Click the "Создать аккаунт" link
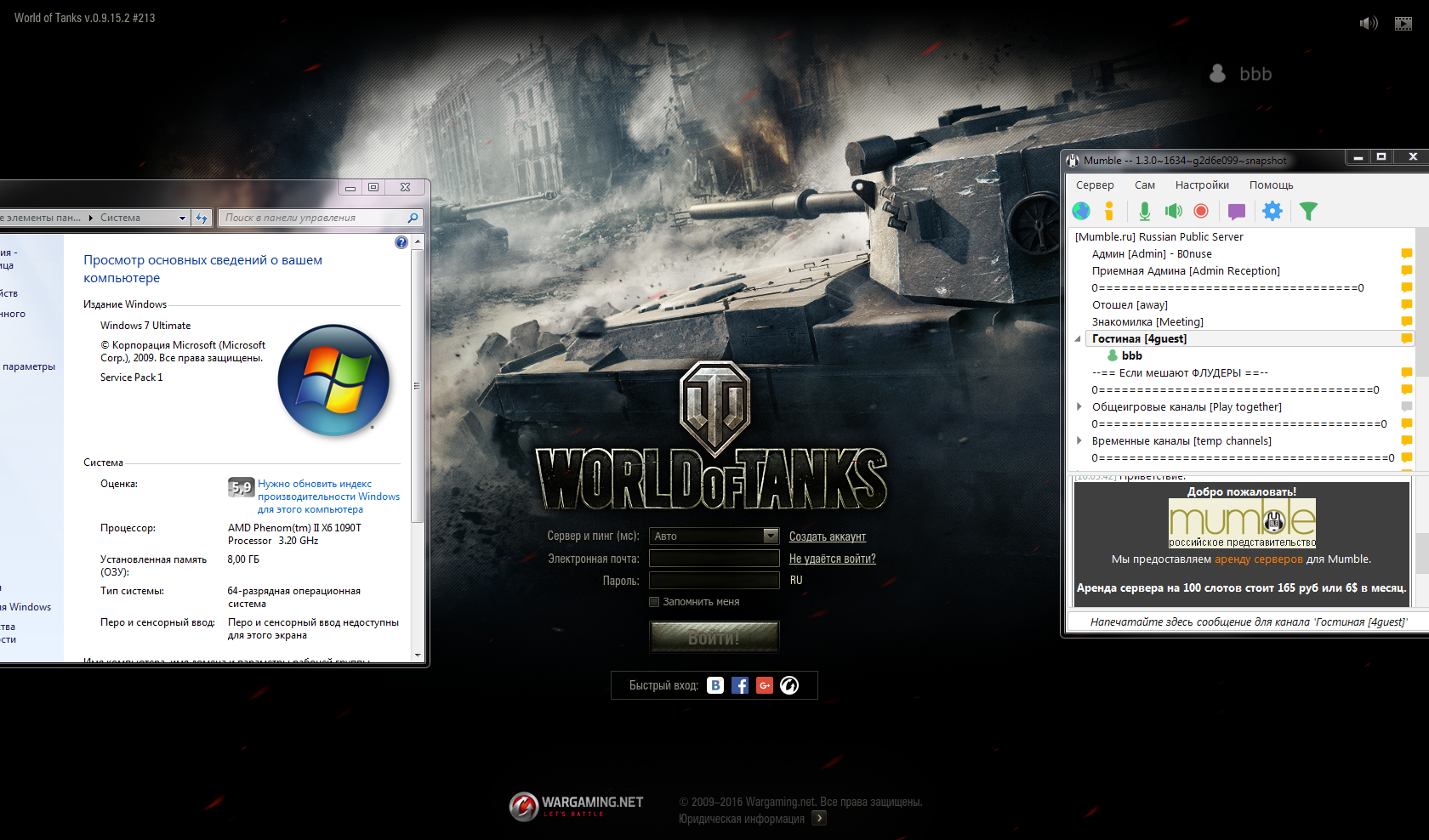Image resolution: width=1429 pixels, height=840 pixels. point(827,536)
